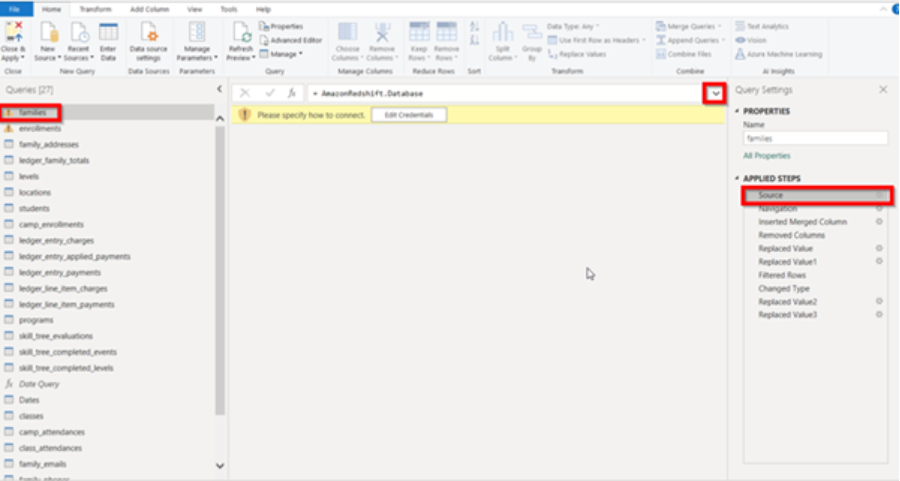
Task: Open the All Properties link
Action: (766, 156)
